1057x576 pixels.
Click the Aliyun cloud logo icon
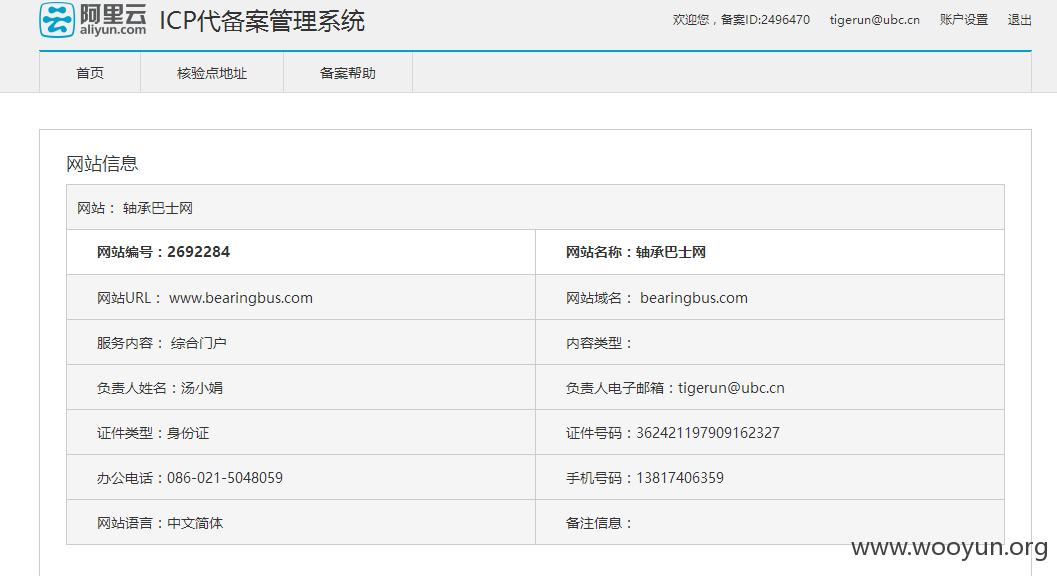point(57,19)
